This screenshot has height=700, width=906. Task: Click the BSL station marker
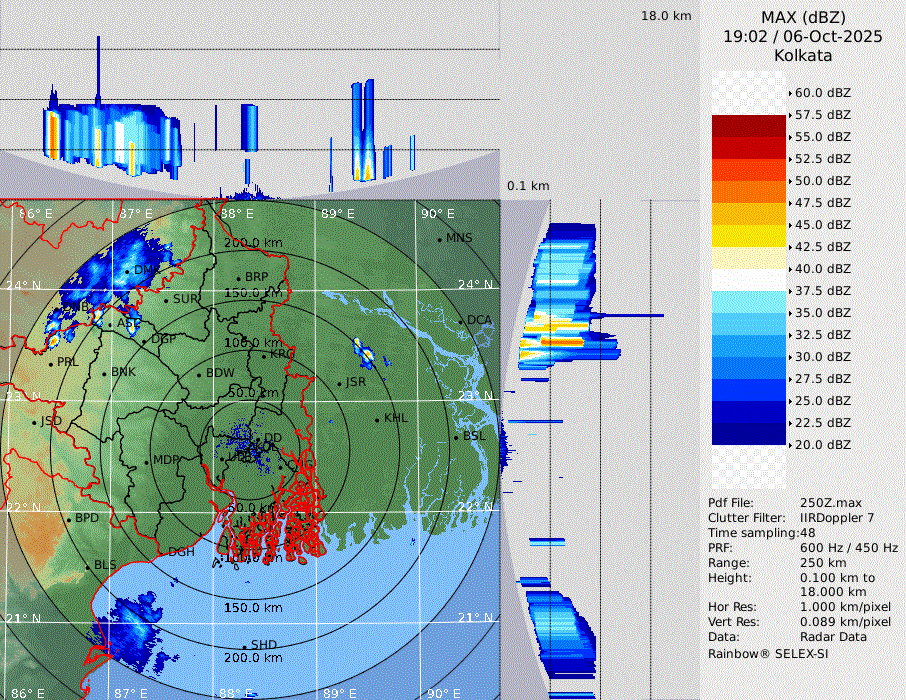click(456, 437)
